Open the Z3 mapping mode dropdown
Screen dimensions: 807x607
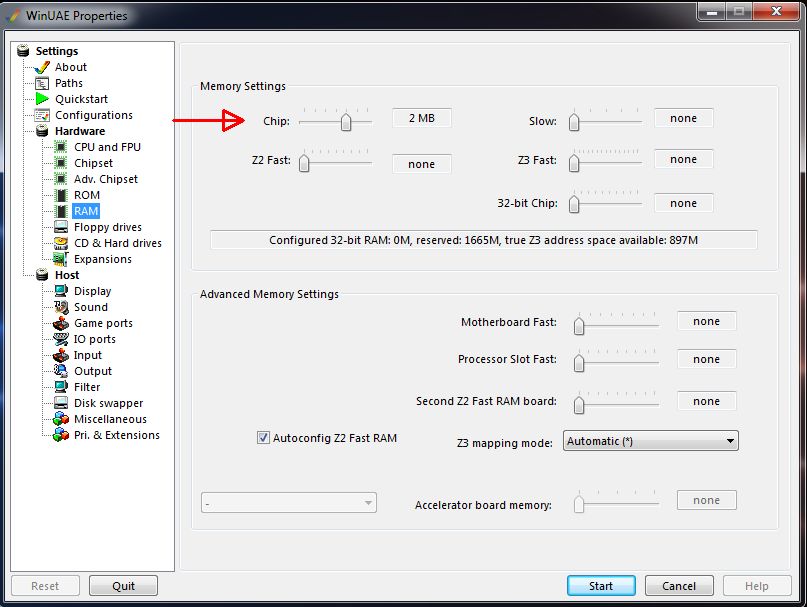coord(650,441)
